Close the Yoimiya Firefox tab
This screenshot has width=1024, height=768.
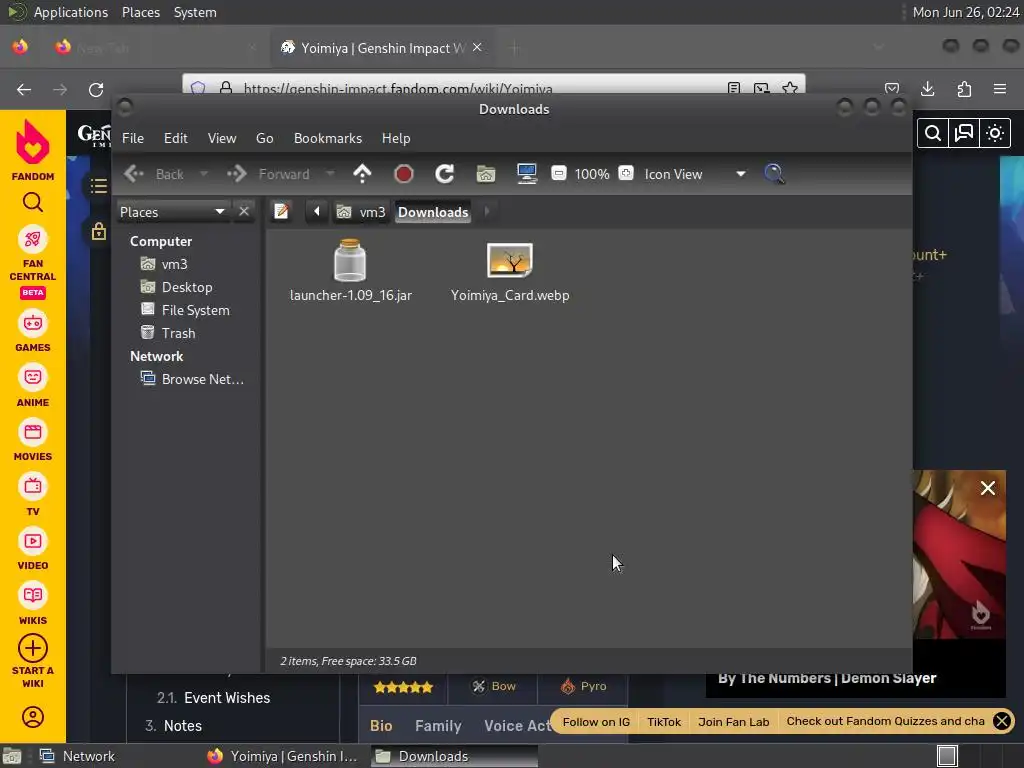point(477,47)
